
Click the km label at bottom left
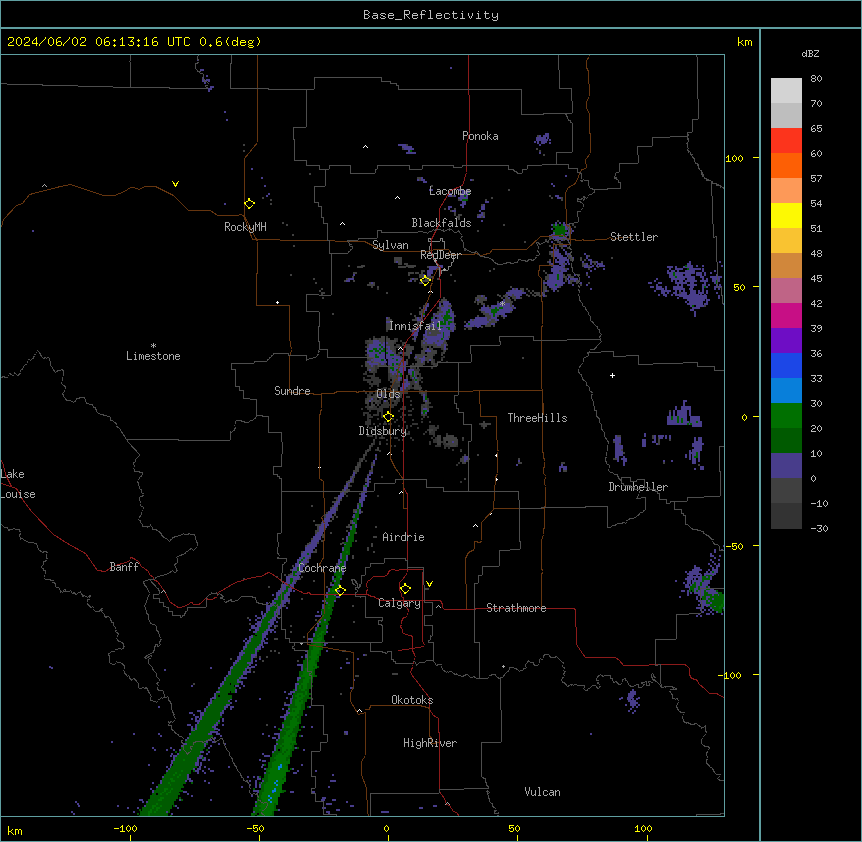pyautogui.click(x=15, y=831)
